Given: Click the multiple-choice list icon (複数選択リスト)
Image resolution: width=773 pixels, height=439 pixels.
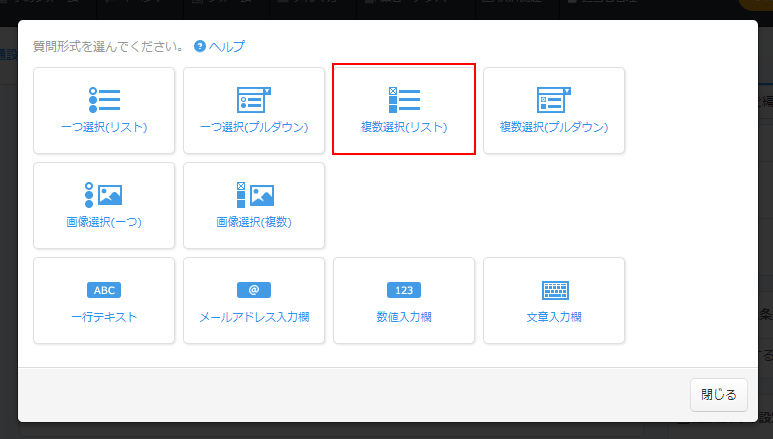Looking at the screenshot, I should 404,99.
